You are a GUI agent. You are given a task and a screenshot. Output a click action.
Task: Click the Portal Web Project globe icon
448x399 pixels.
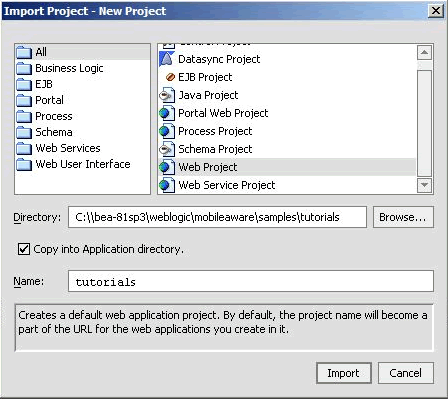pos(167,113)
